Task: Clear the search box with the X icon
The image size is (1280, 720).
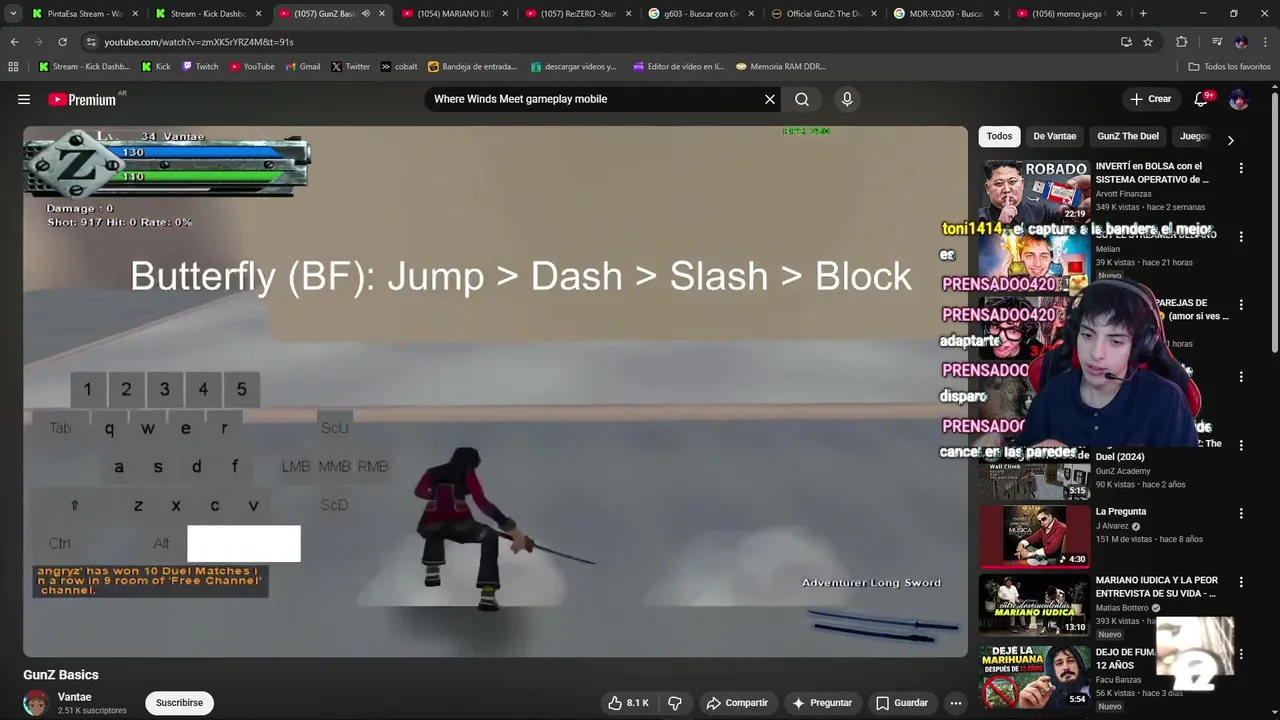Action: pos(770,99)
